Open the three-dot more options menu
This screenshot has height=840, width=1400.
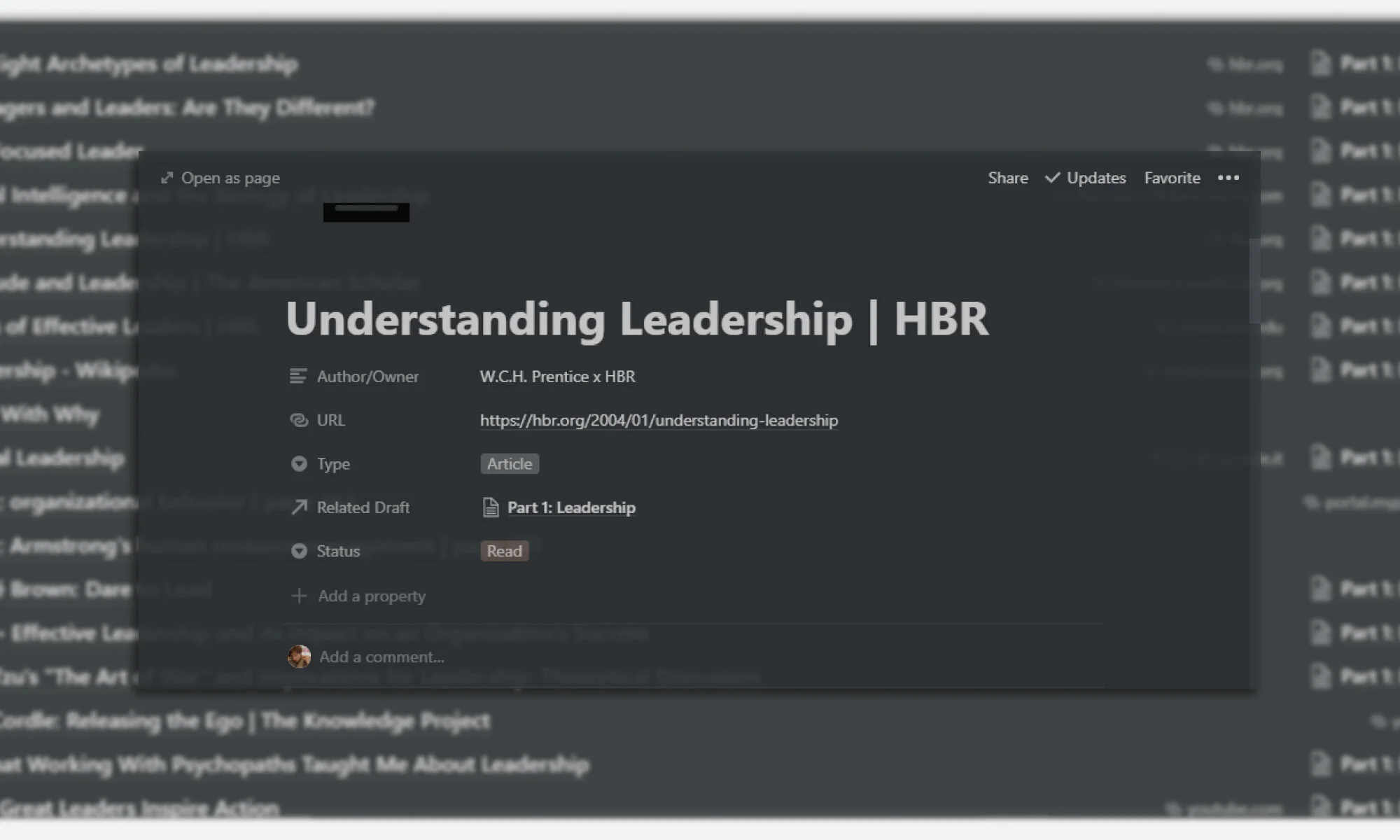[x=1228, y=178]
